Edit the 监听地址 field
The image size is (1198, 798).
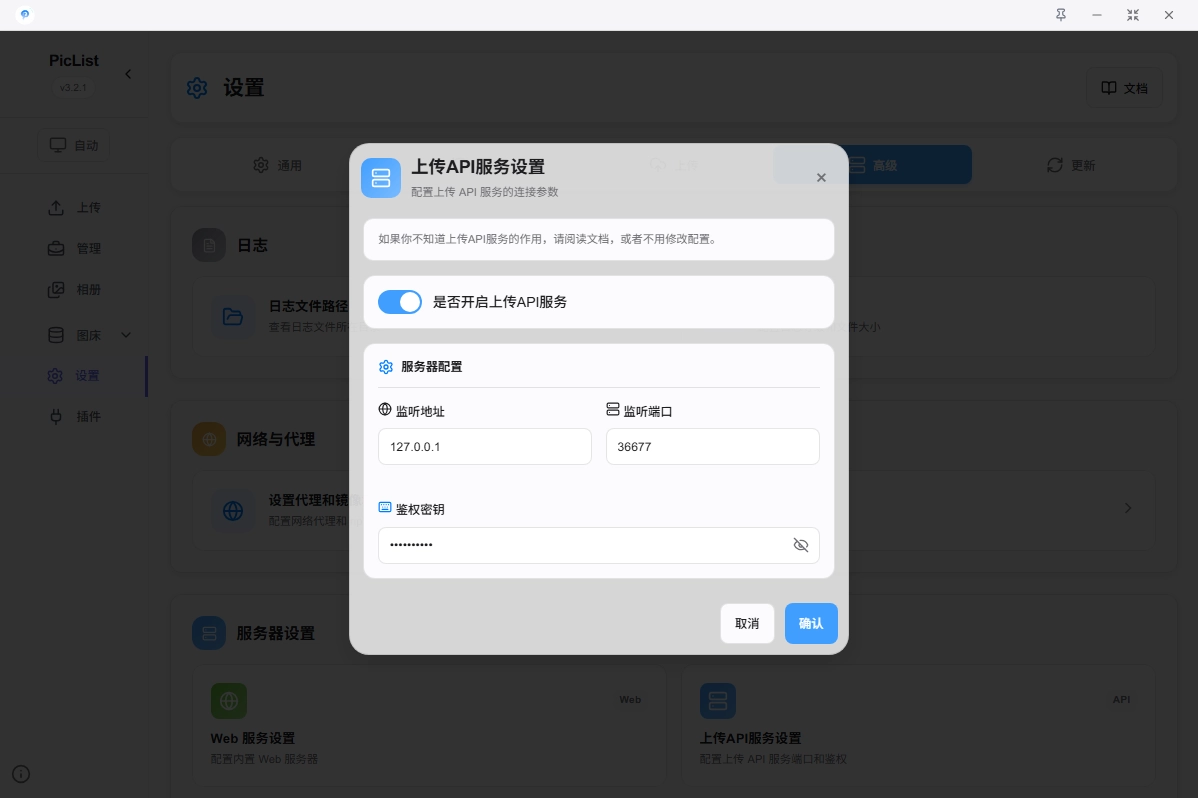click(x=484, y=447)
